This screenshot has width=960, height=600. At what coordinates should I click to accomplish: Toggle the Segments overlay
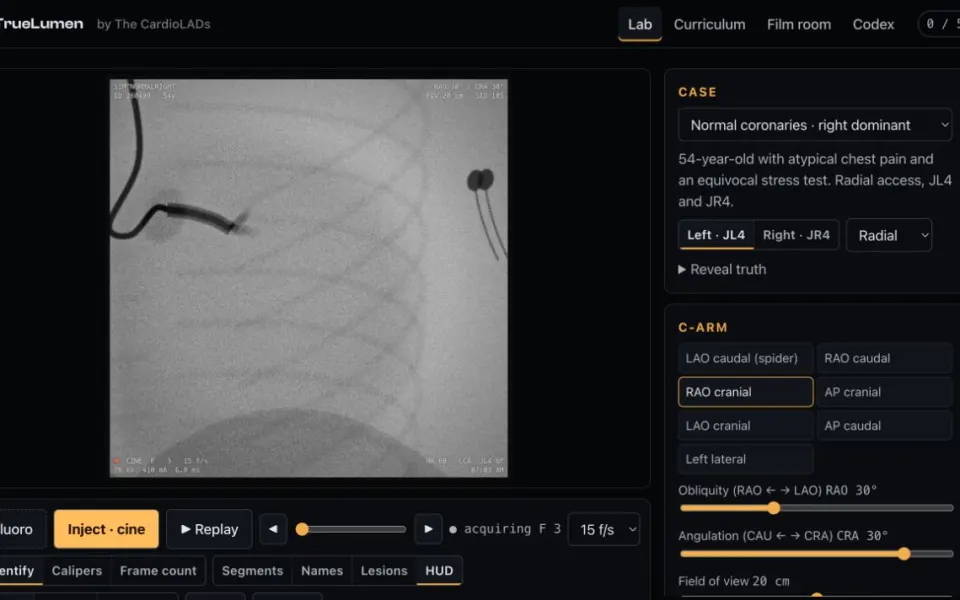click(x=252, y=571)
